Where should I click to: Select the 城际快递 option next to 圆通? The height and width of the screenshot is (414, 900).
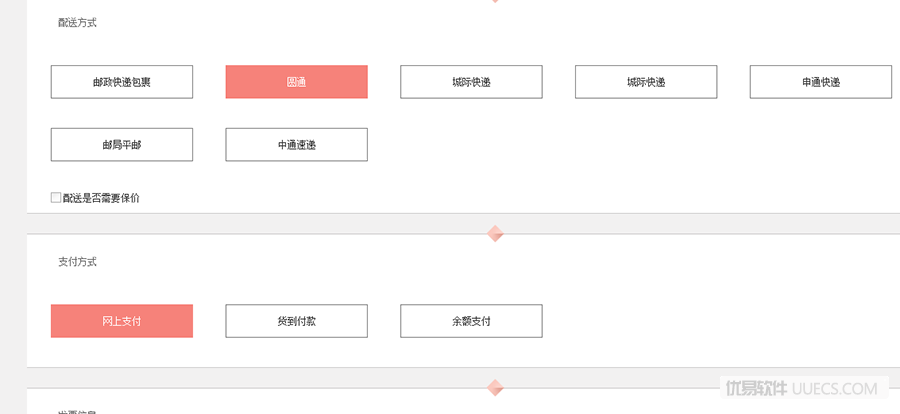coord(471,82)
